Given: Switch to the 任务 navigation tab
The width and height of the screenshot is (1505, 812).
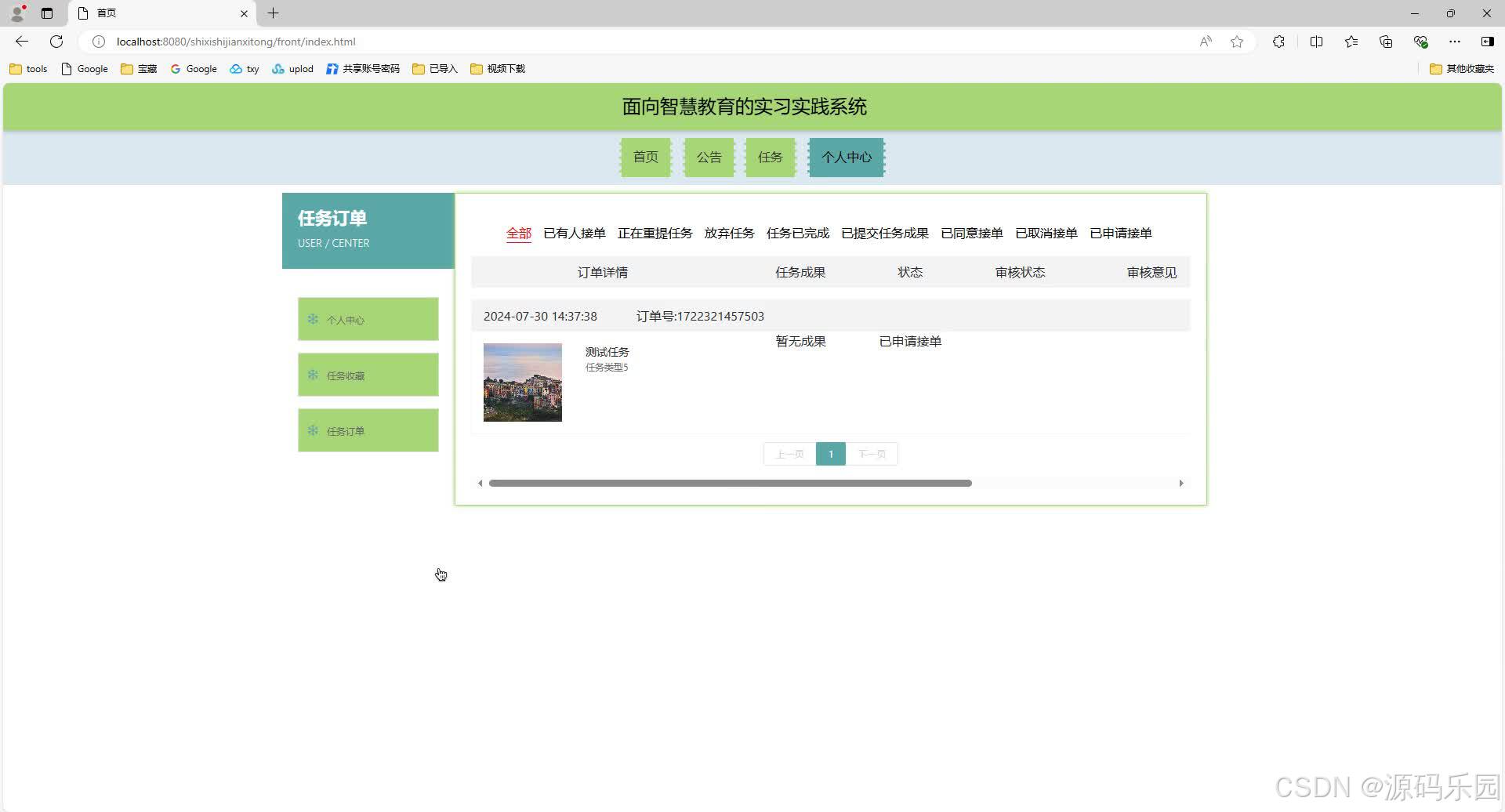Looking at the screenshot, I should 770,157.
